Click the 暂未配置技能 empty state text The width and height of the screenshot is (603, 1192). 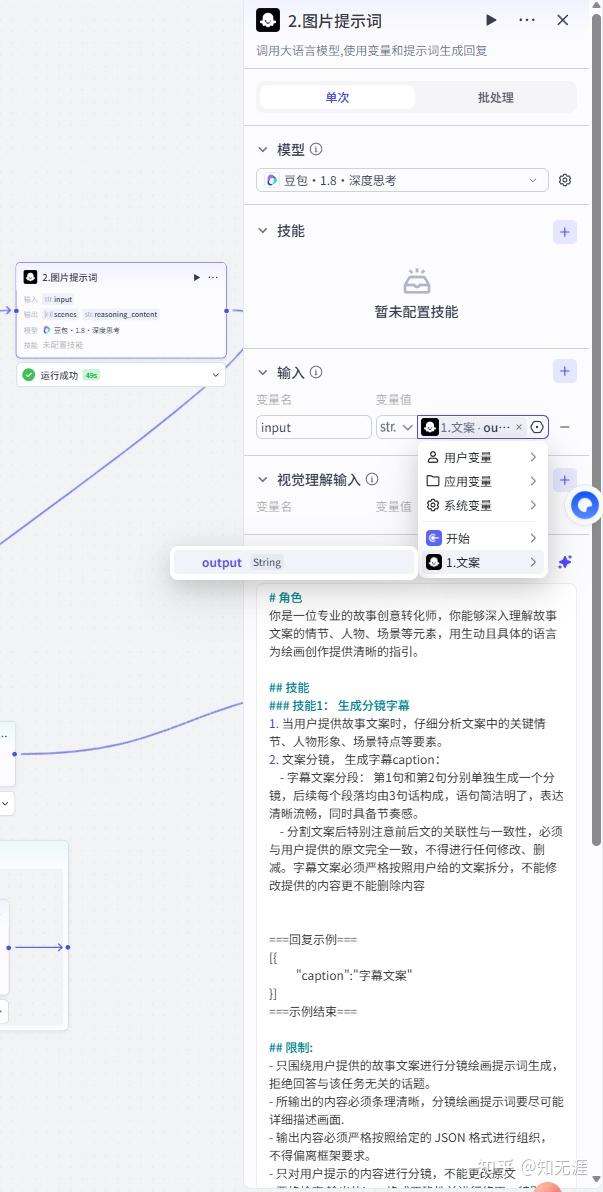click(x=417, y=312)
